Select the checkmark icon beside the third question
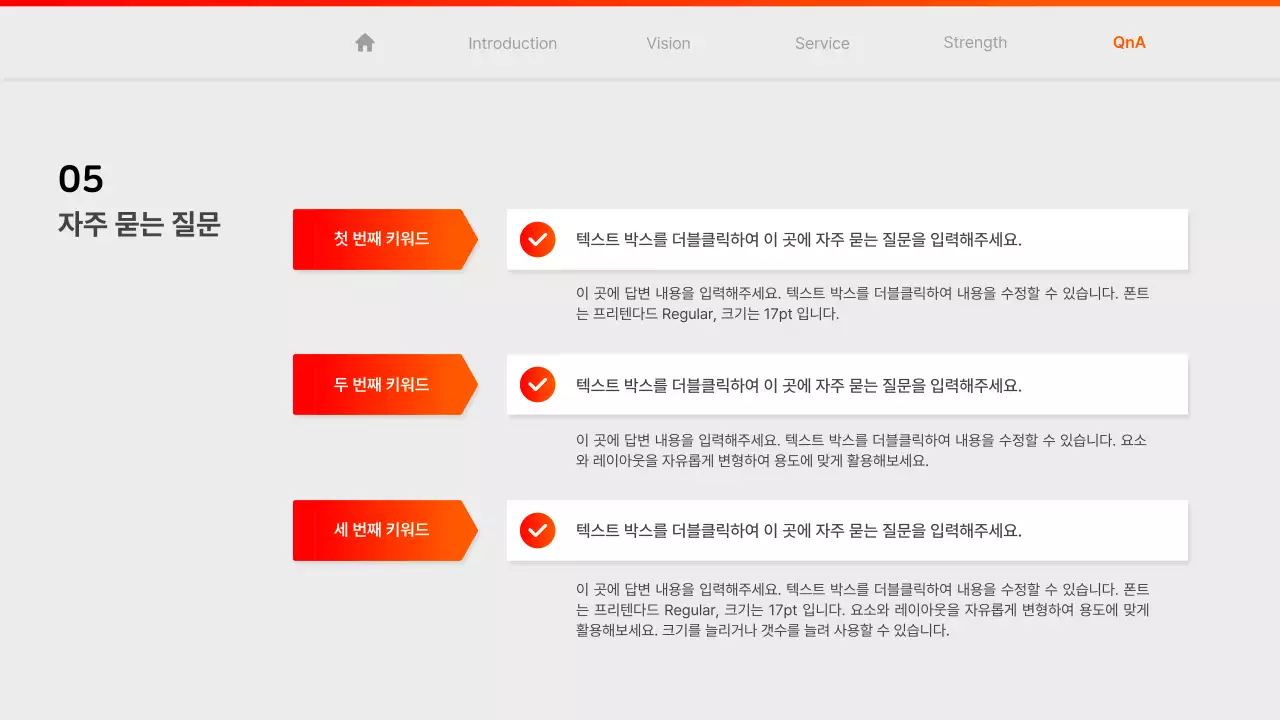1280x720 pixels. pos(537,530)
